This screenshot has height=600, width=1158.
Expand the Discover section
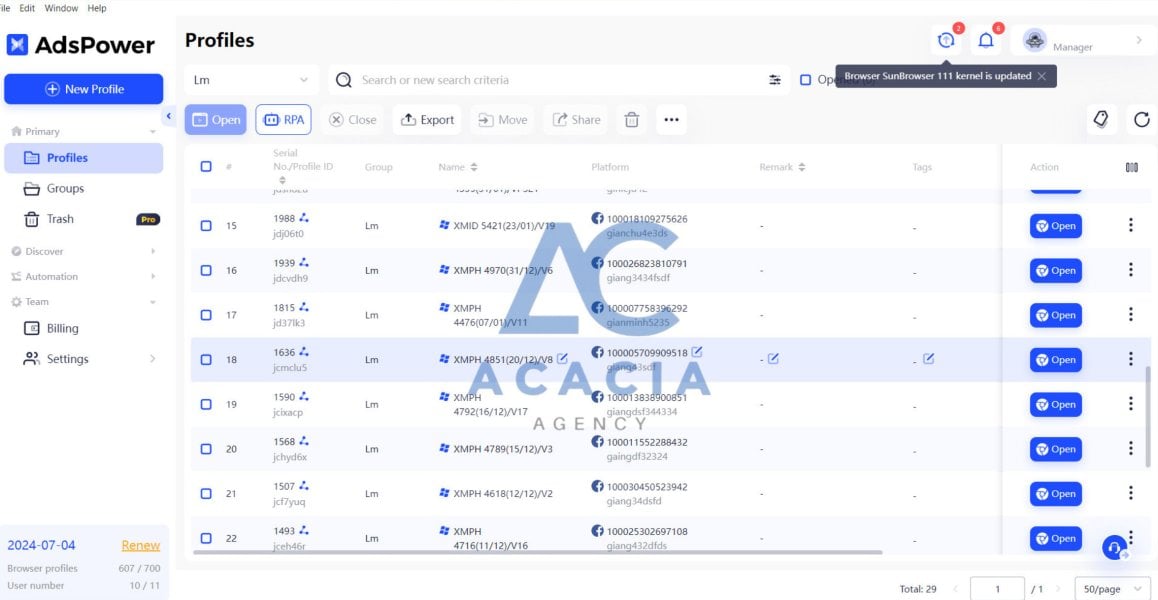(x=153, y=251)
